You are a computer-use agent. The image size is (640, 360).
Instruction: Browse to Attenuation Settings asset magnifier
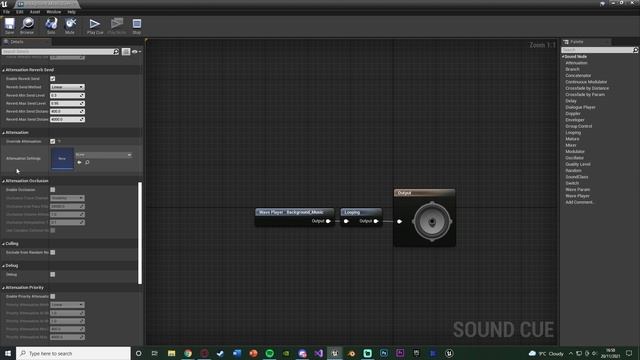coord(87,162)
